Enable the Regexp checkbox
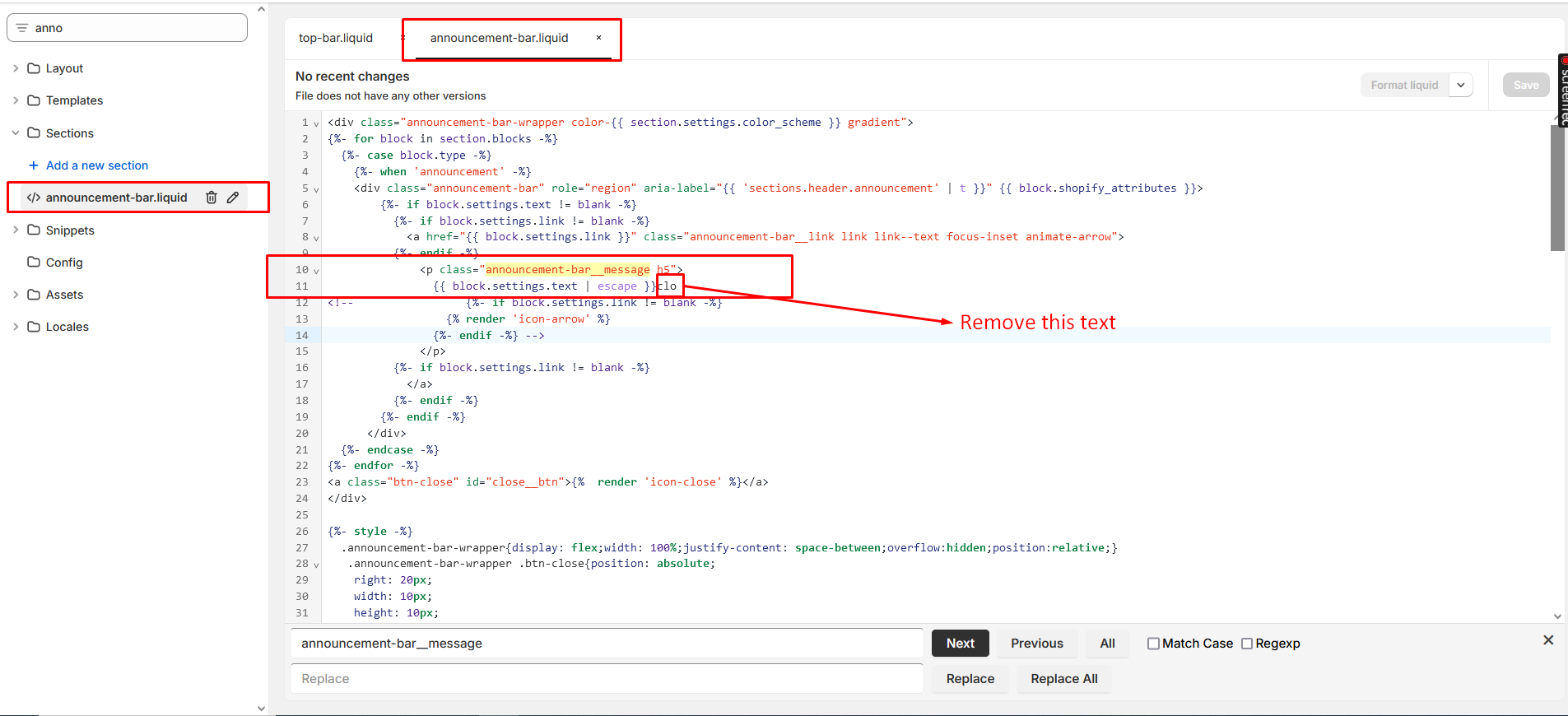Screen dimensions: 1568x716 (x=1247, y=644)
